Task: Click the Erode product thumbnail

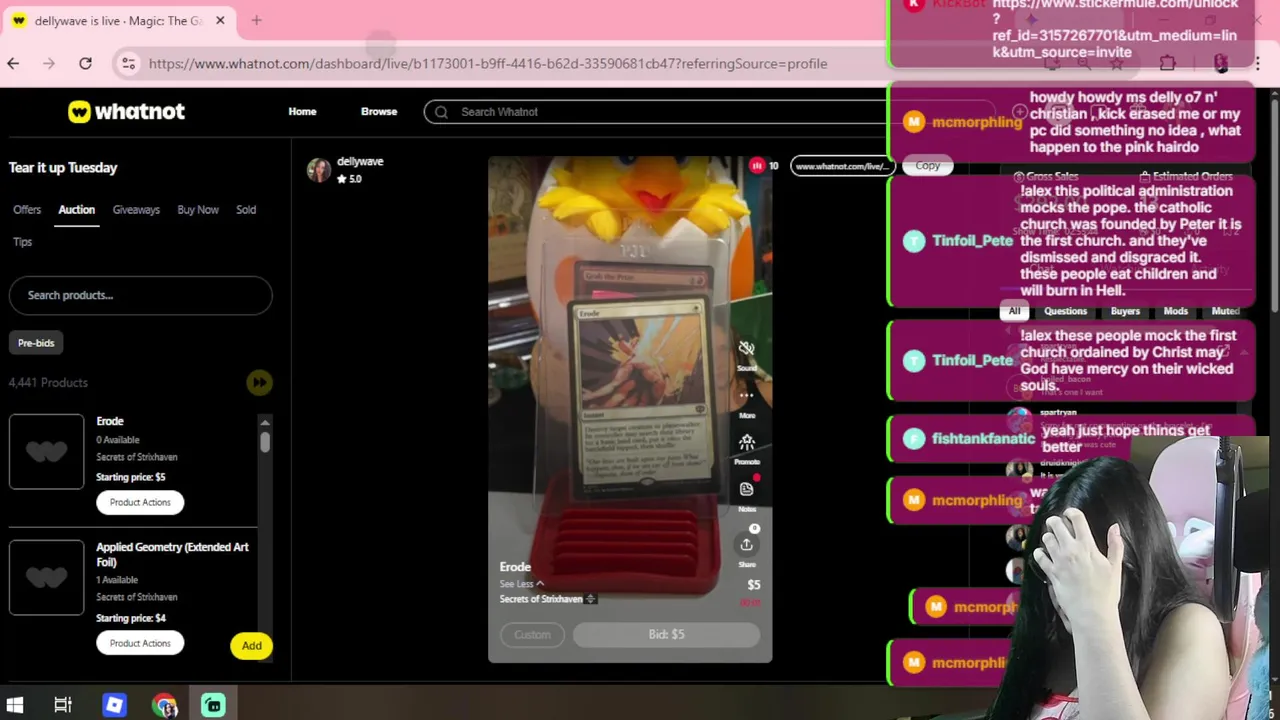Action: point(47,451)
